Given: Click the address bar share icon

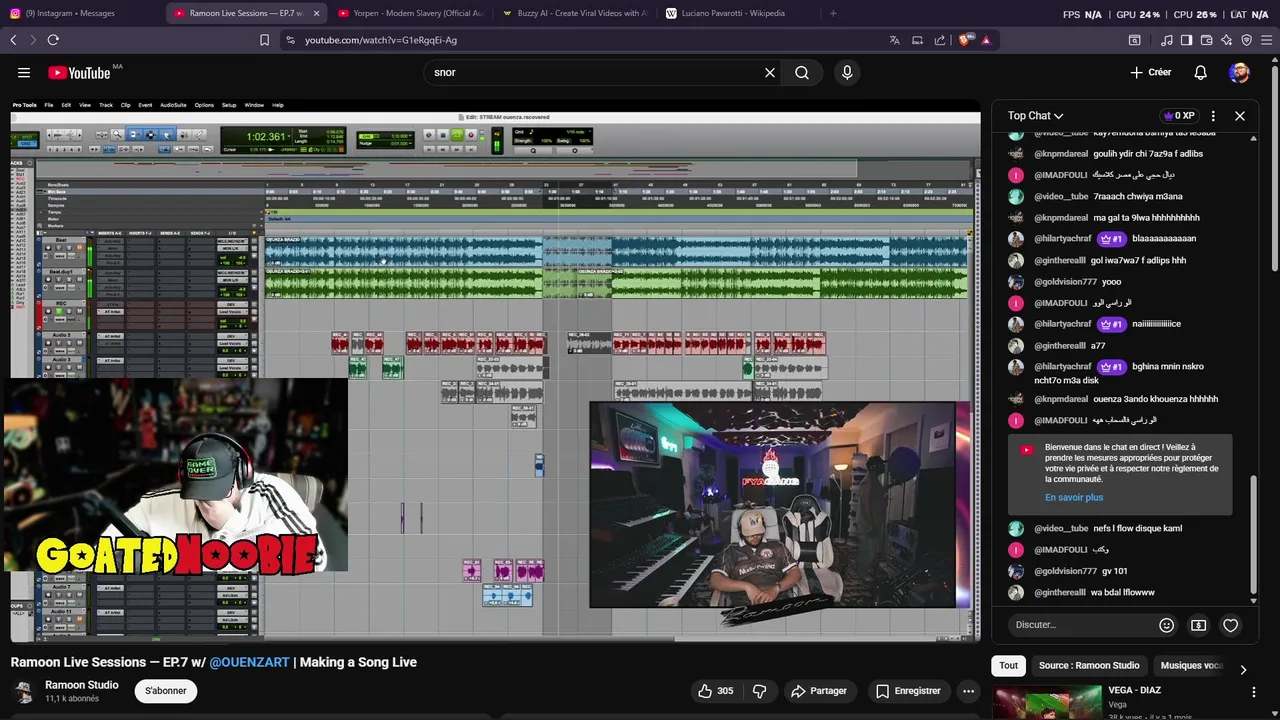Looking at the screenshot, I should click(x=940, y=40).
